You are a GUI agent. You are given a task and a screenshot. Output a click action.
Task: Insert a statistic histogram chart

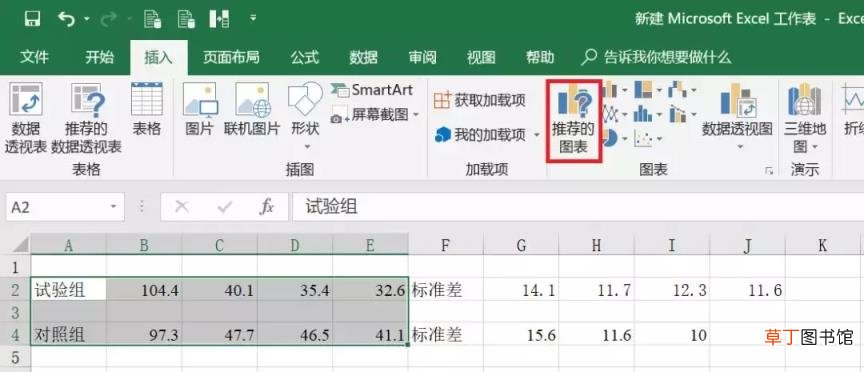click(647, 115)
